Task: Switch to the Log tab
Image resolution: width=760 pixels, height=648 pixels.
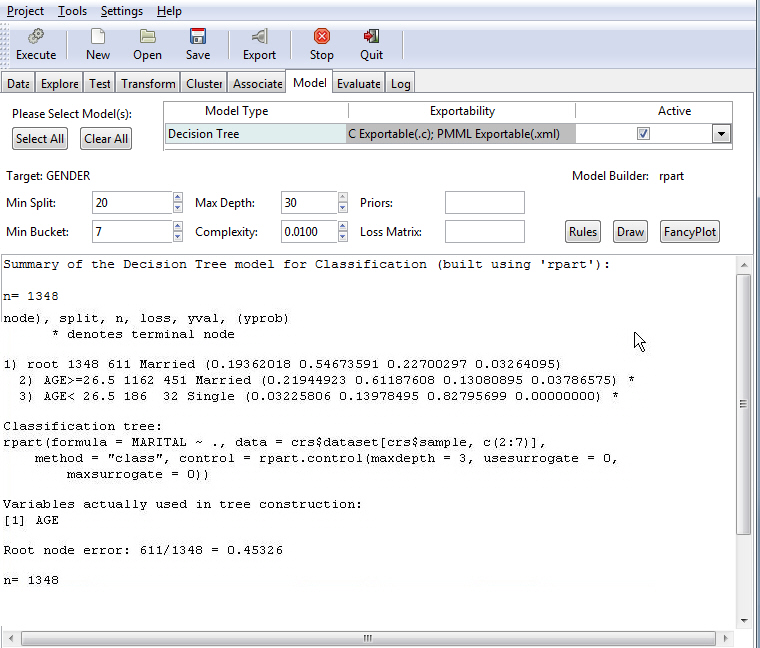Action: point(400,84)
